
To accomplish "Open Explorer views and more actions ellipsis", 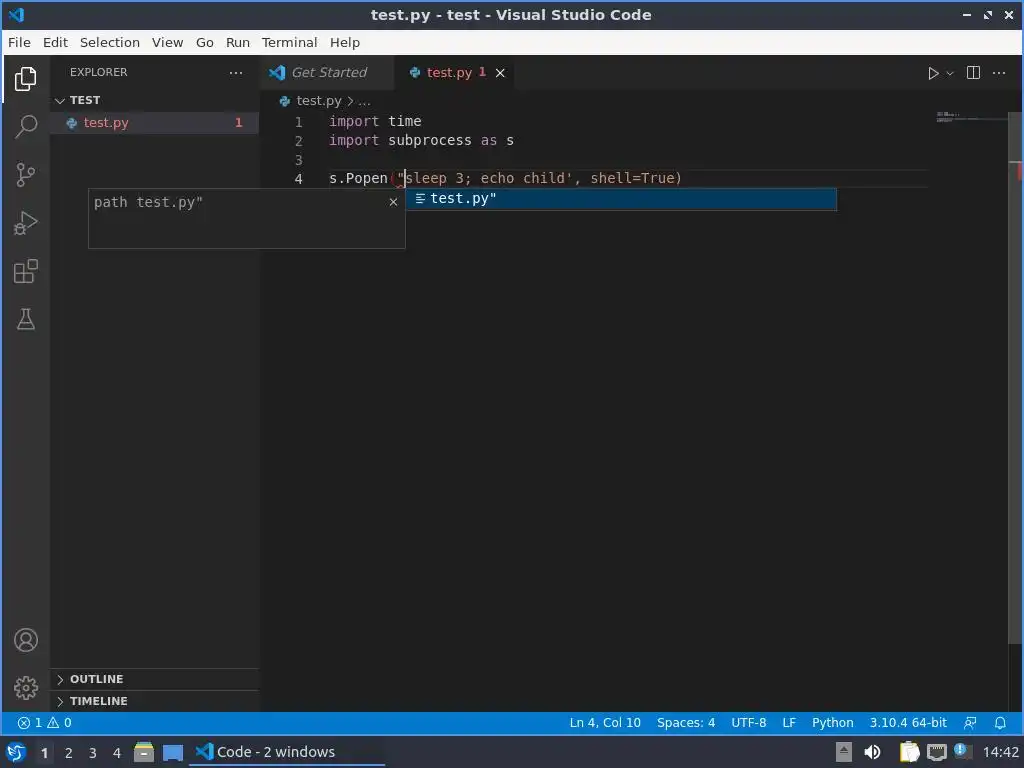I will click(236, 72).
